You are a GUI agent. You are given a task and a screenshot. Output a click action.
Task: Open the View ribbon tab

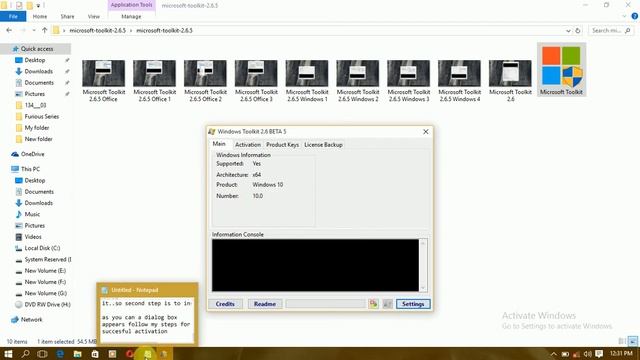(x=93, y=16)
